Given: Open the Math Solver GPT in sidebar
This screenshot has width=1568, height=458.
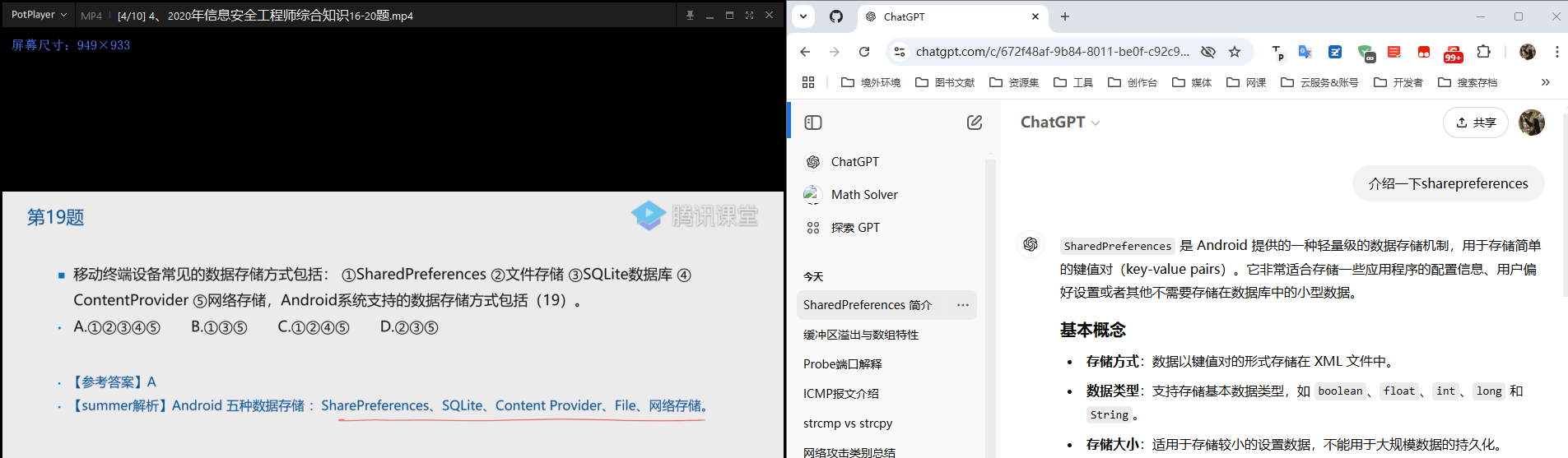Looking at the screenshot, I should [x=863, y=195].
